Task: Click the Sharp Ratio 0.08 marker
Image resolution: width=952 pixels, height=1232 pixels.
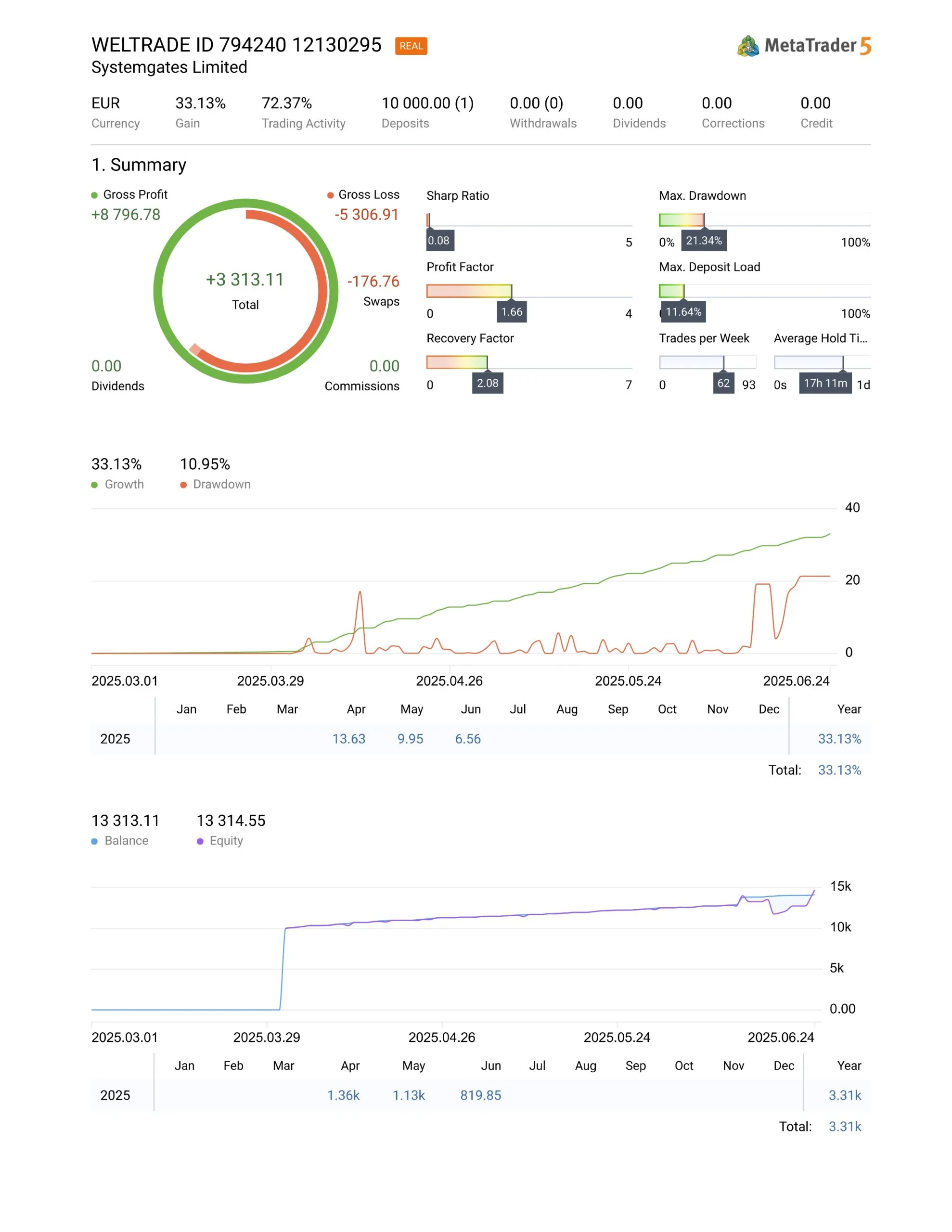Action: tap(438, 240)
